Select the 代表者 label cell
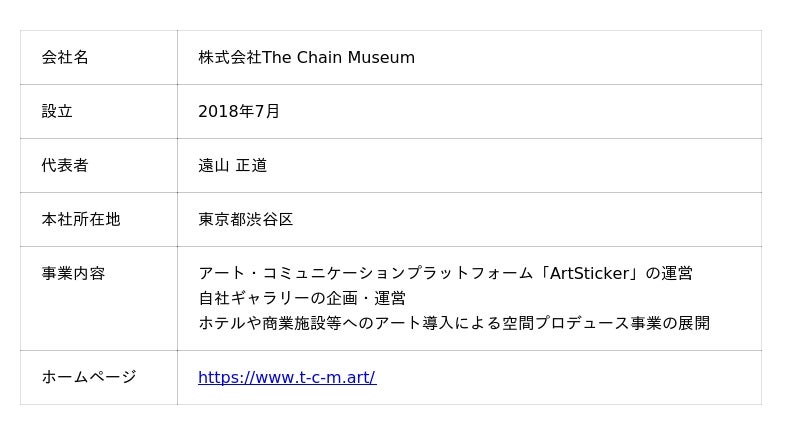This screenshot has width=800, height=435. tap(65, 165)
